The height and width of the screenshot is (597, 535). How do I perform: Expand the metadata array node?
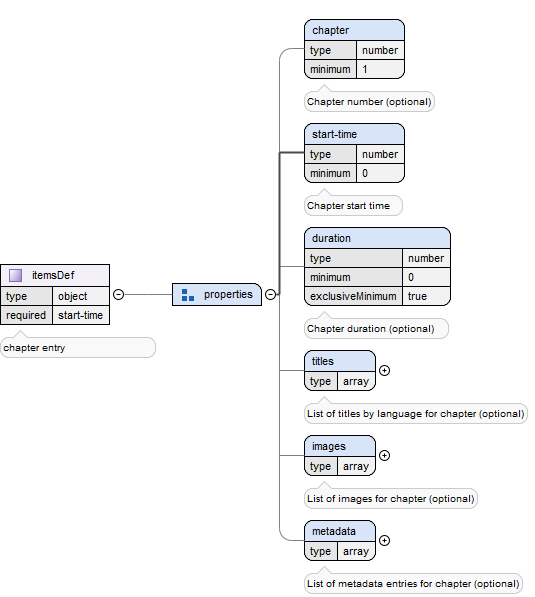tap(385, 540)
